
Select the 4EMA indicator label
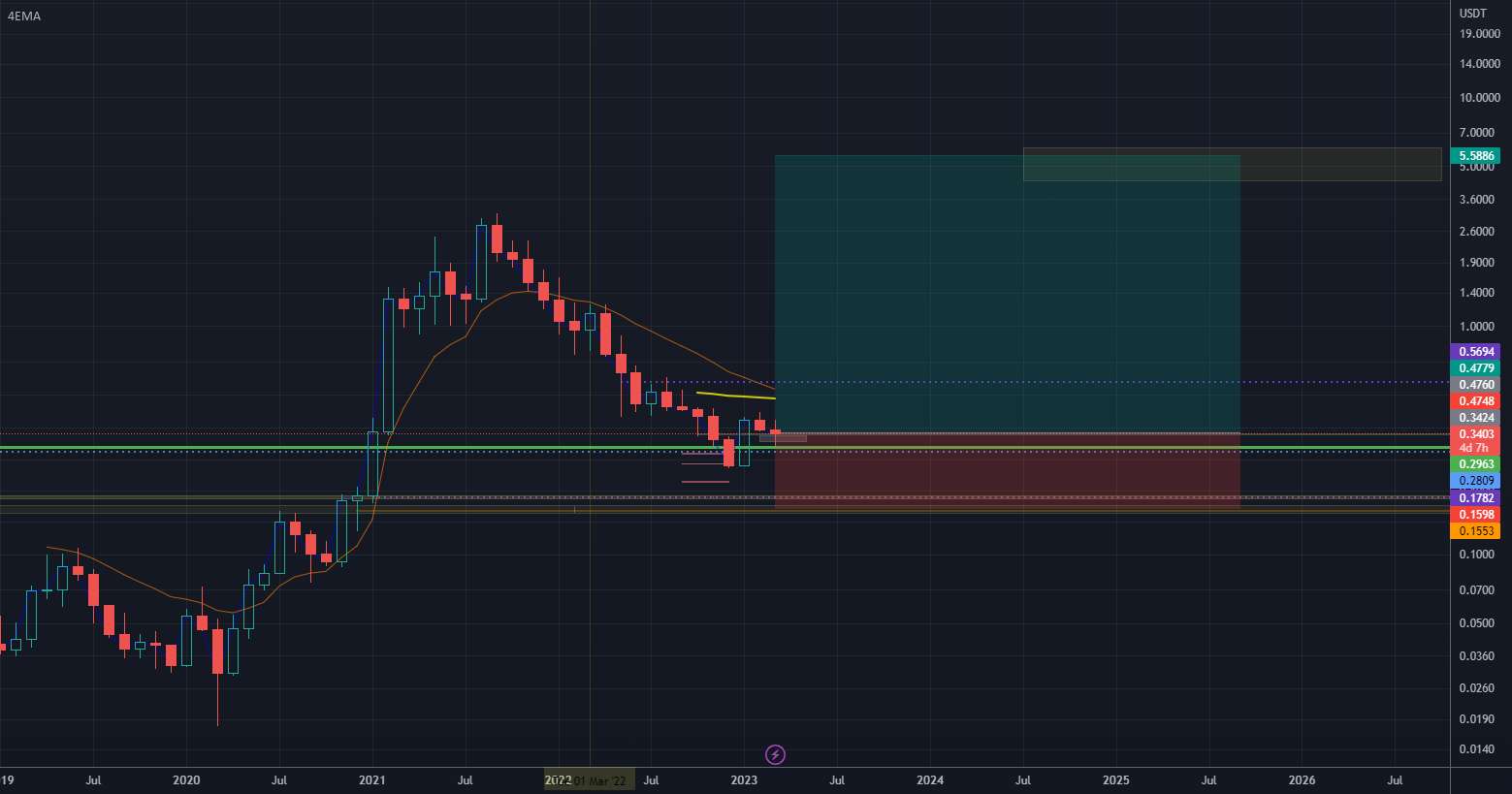click(24, 16)
